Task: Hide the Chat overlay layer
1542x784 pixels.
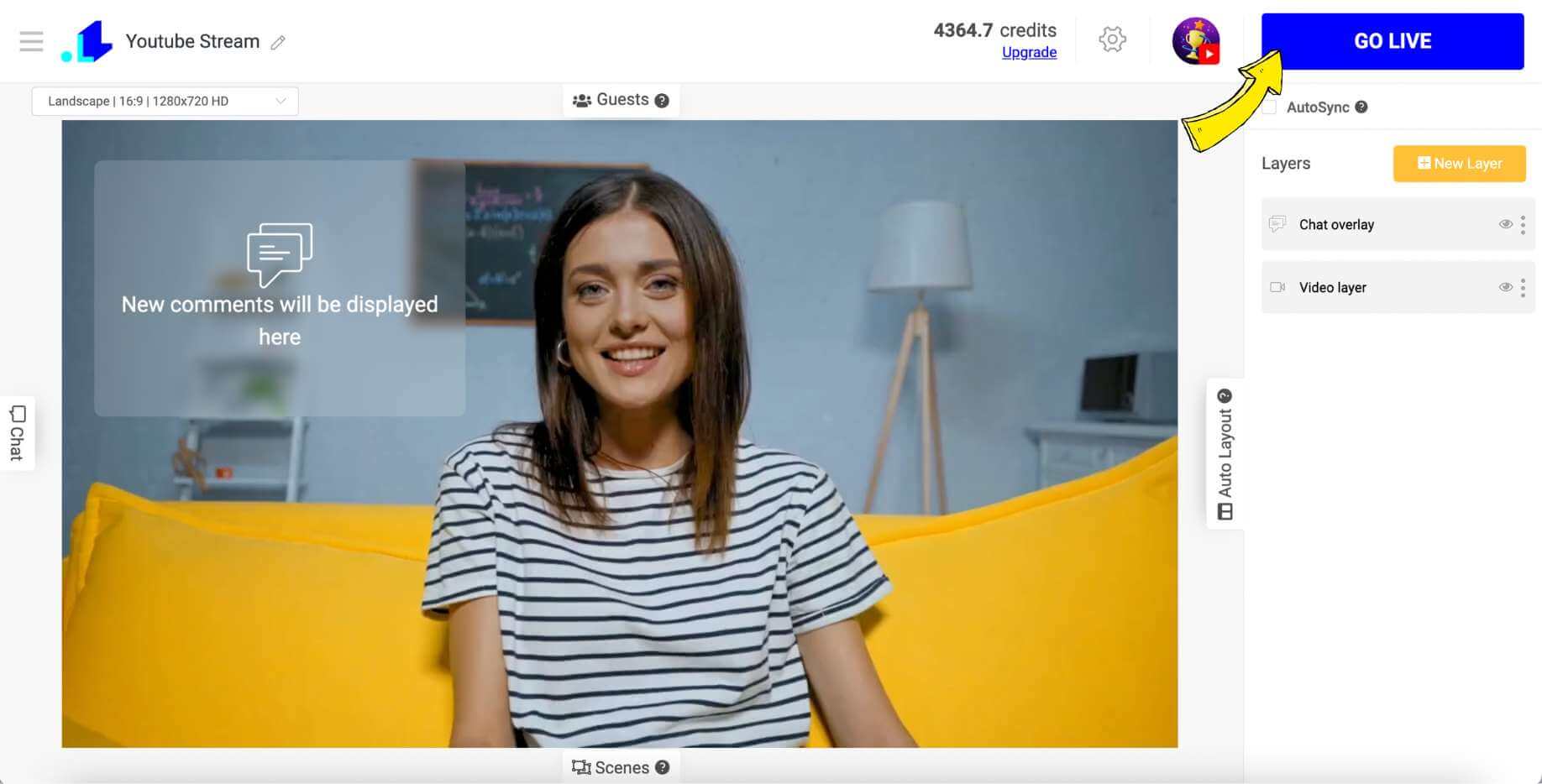Action: pyautogui.click(x=1505, y=224)
